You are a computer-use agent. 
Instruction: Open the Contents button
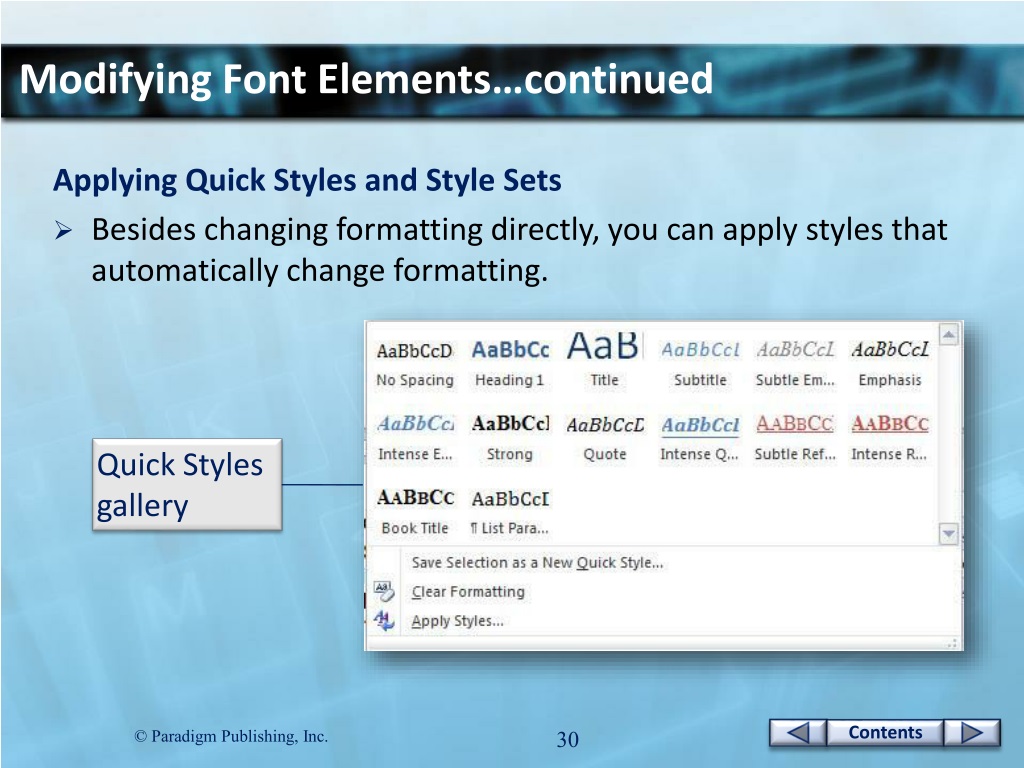click(x=885, y=732)
